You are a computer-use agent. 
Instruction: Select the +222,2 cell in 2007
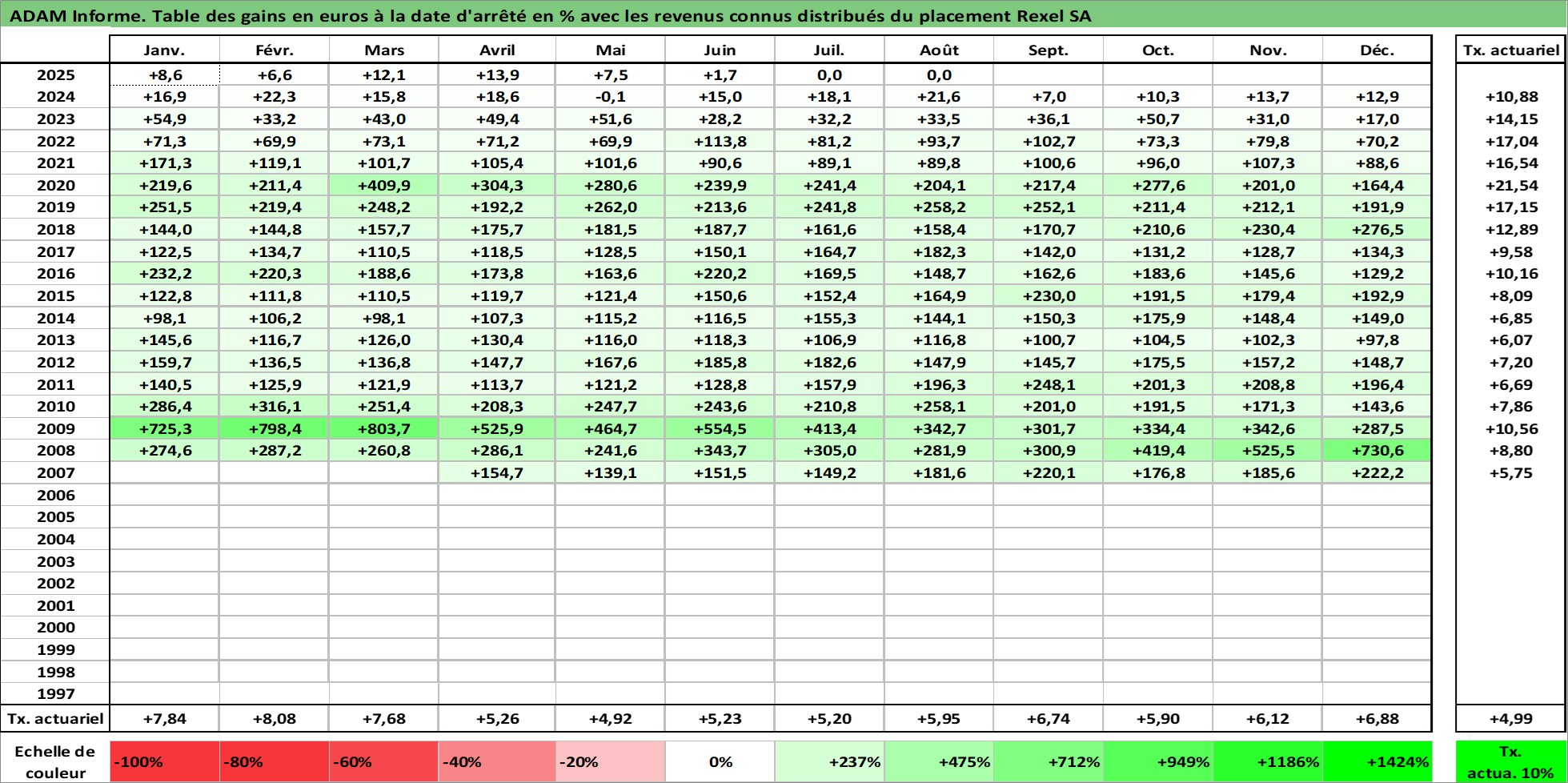[x=1377, y=472]
